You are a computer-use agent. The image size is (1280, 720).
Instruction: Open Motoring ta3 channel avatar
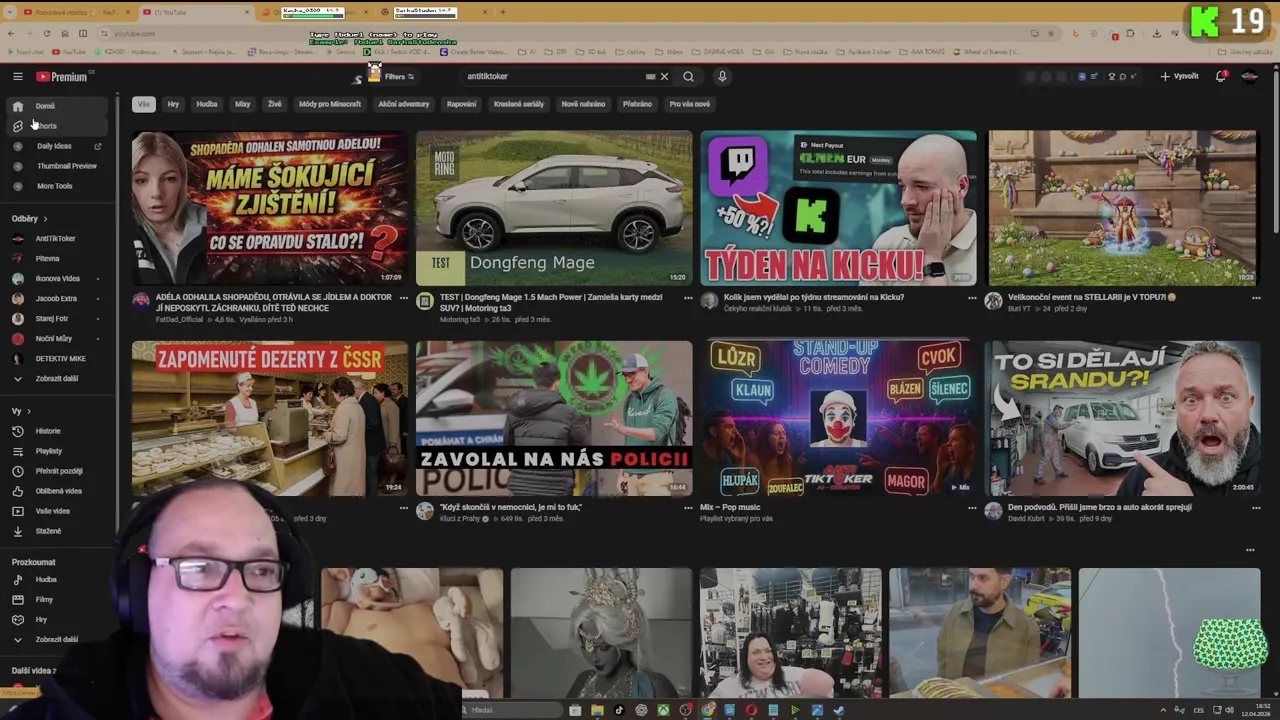(425, 301)
